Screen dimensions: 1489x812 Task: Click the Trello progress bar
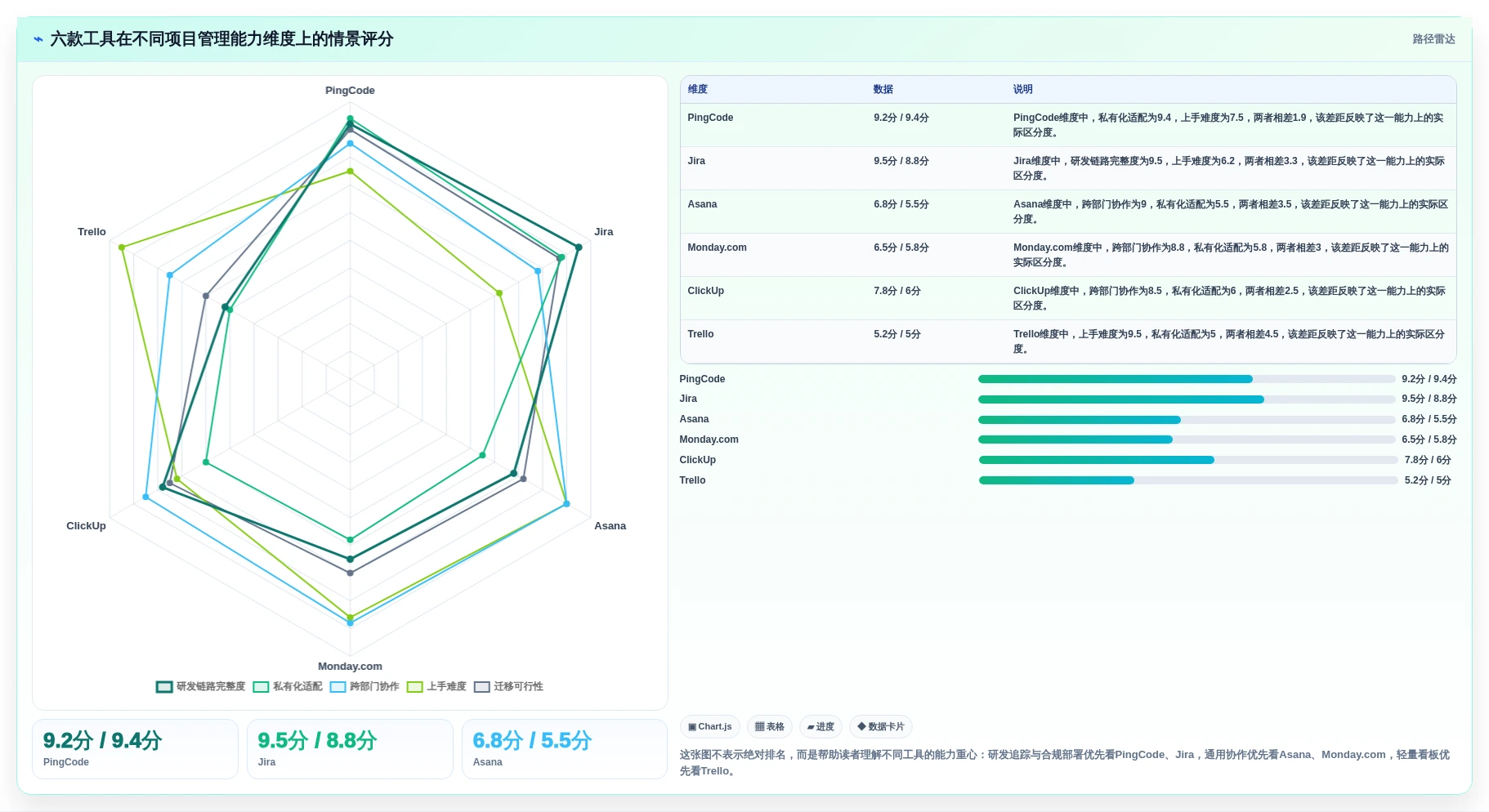click(x=1188, y=480)
